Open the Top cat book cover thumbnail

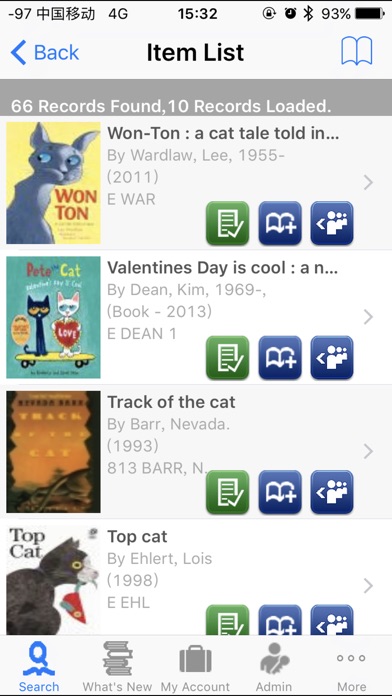pos(53,580)
